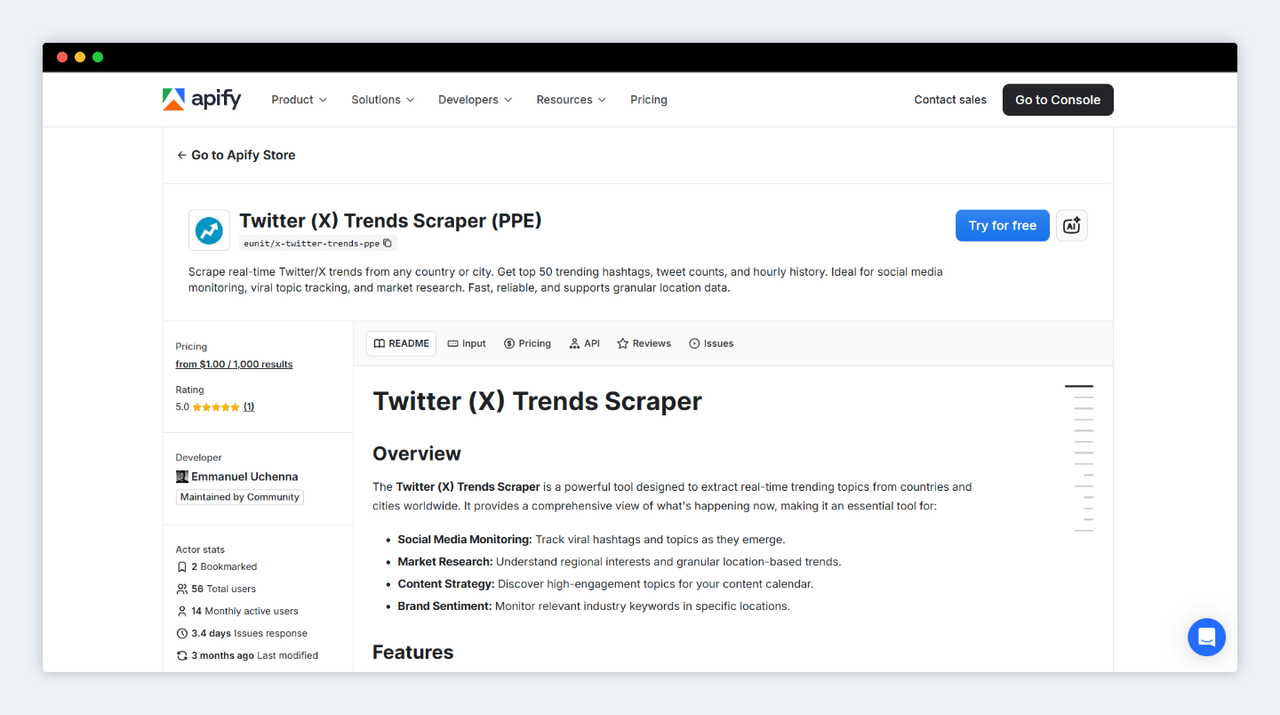
Task: Switch to the API tab
Action: tap(585, 343)
